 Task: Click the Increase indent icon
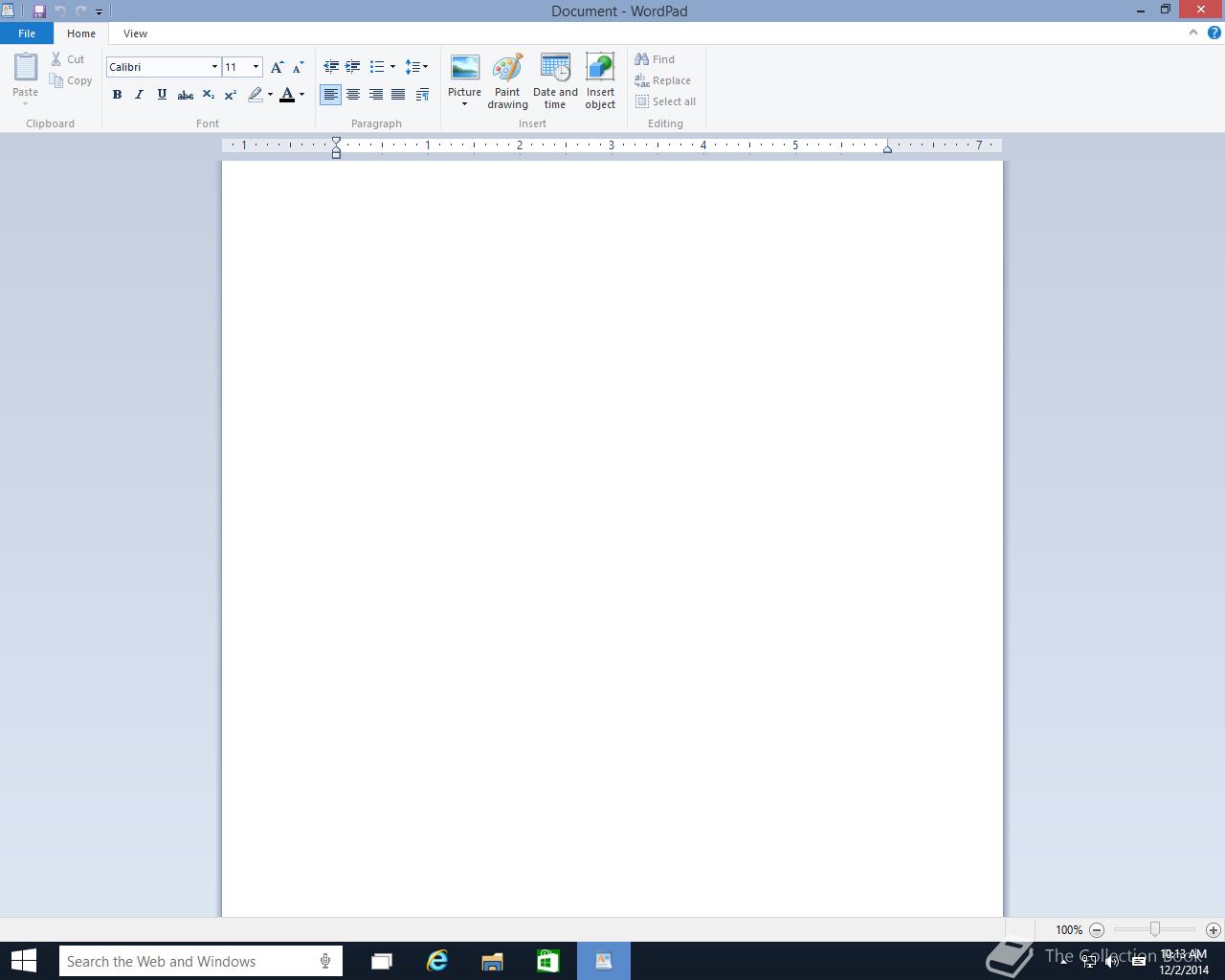click(353, 67)
